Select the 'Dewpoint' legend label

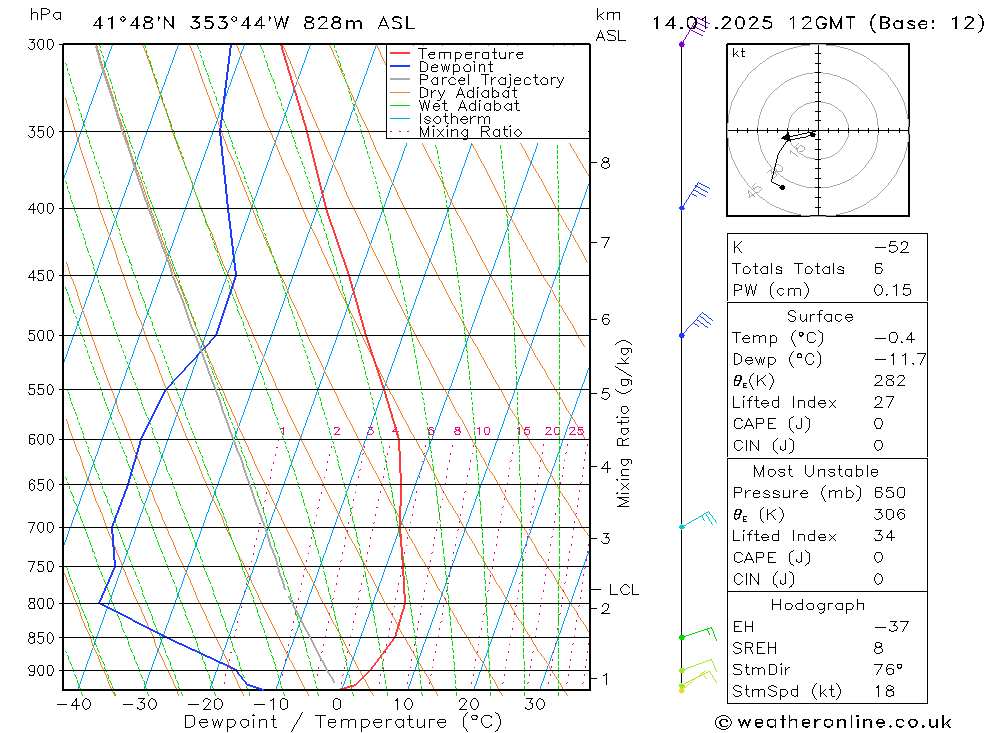456,67
